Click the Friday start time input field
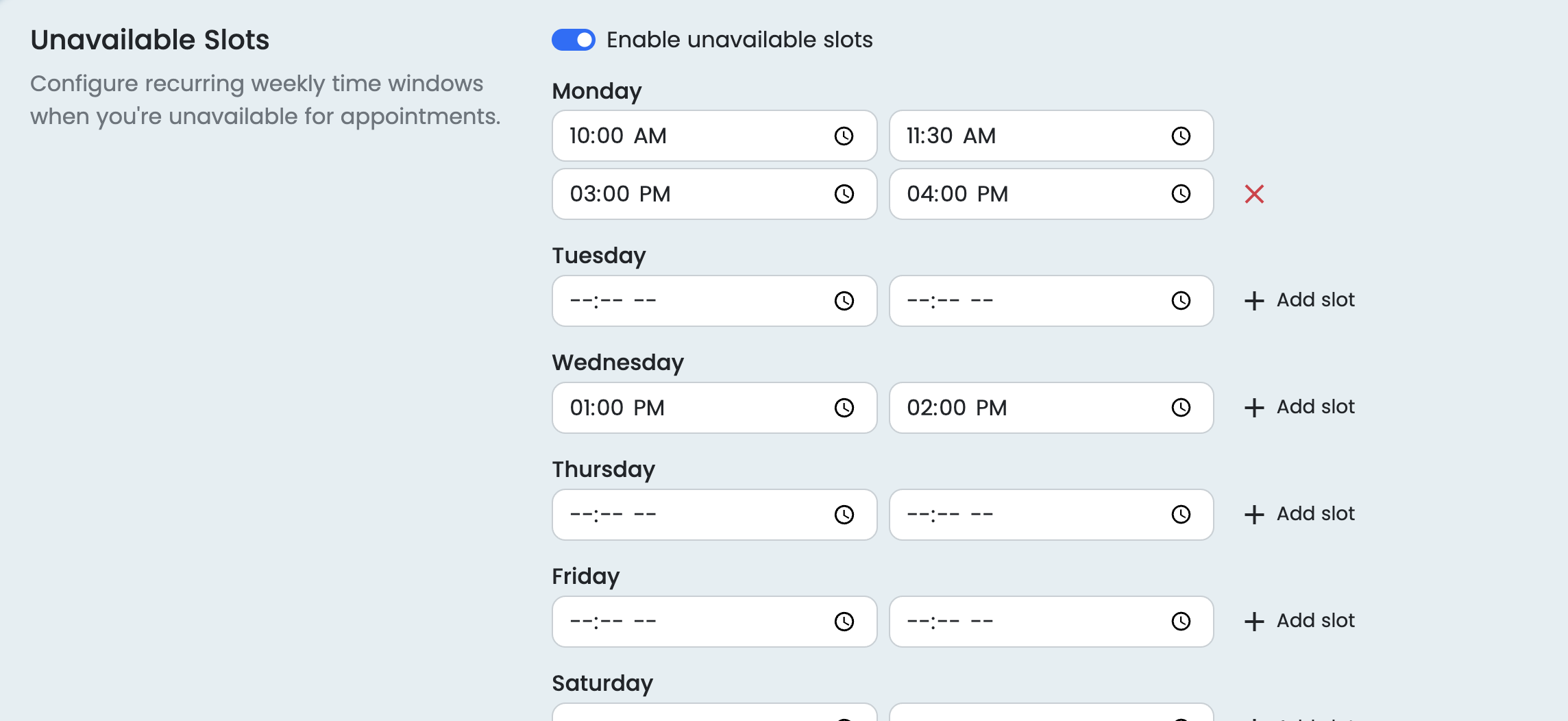The height and width of the screenshot is (721, 1568). (x=714, y=622)
